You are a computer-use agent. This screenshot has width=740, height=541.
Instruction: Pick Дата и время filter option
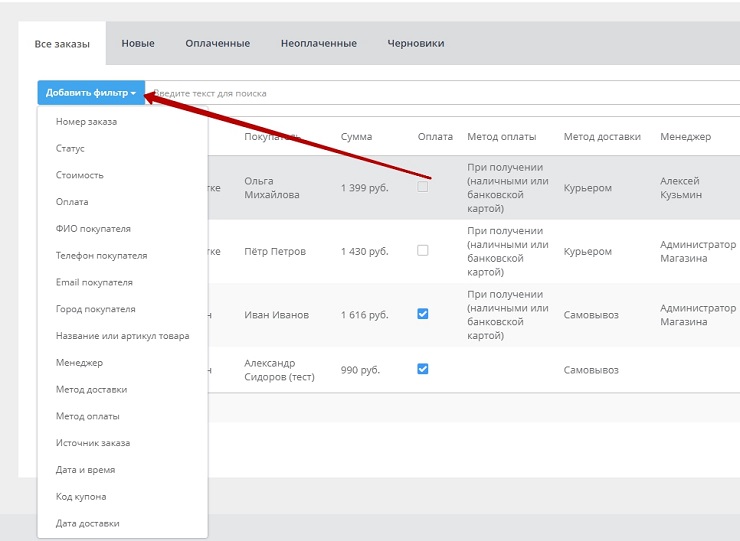tap(85, 470)
